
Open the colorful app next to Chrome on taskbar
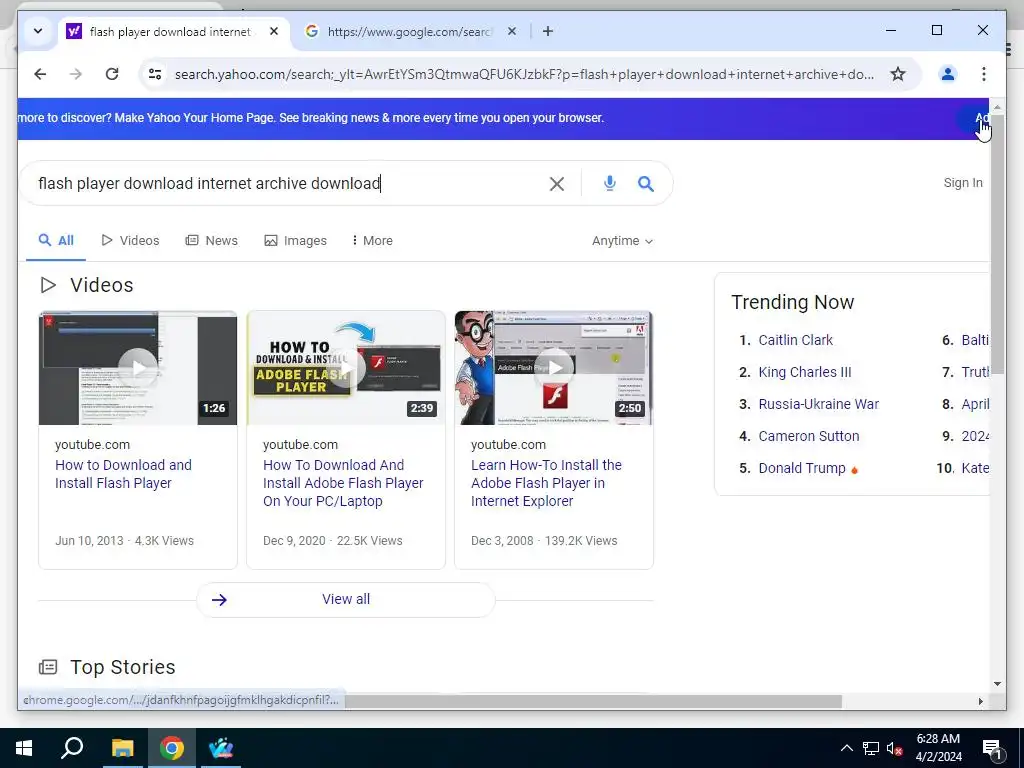221,748
